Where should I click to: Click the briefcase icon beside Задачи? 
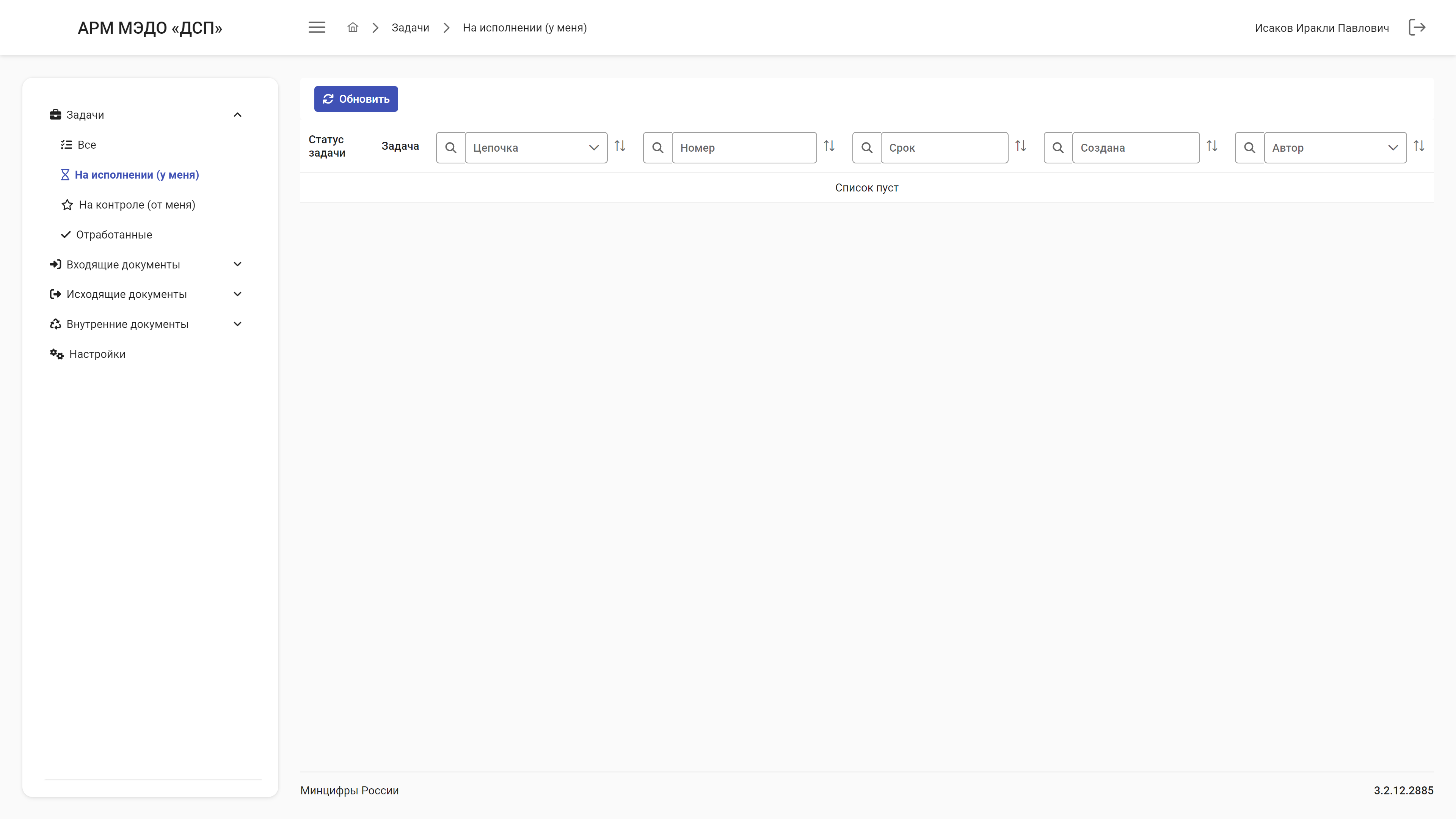(x=55, y=115)
